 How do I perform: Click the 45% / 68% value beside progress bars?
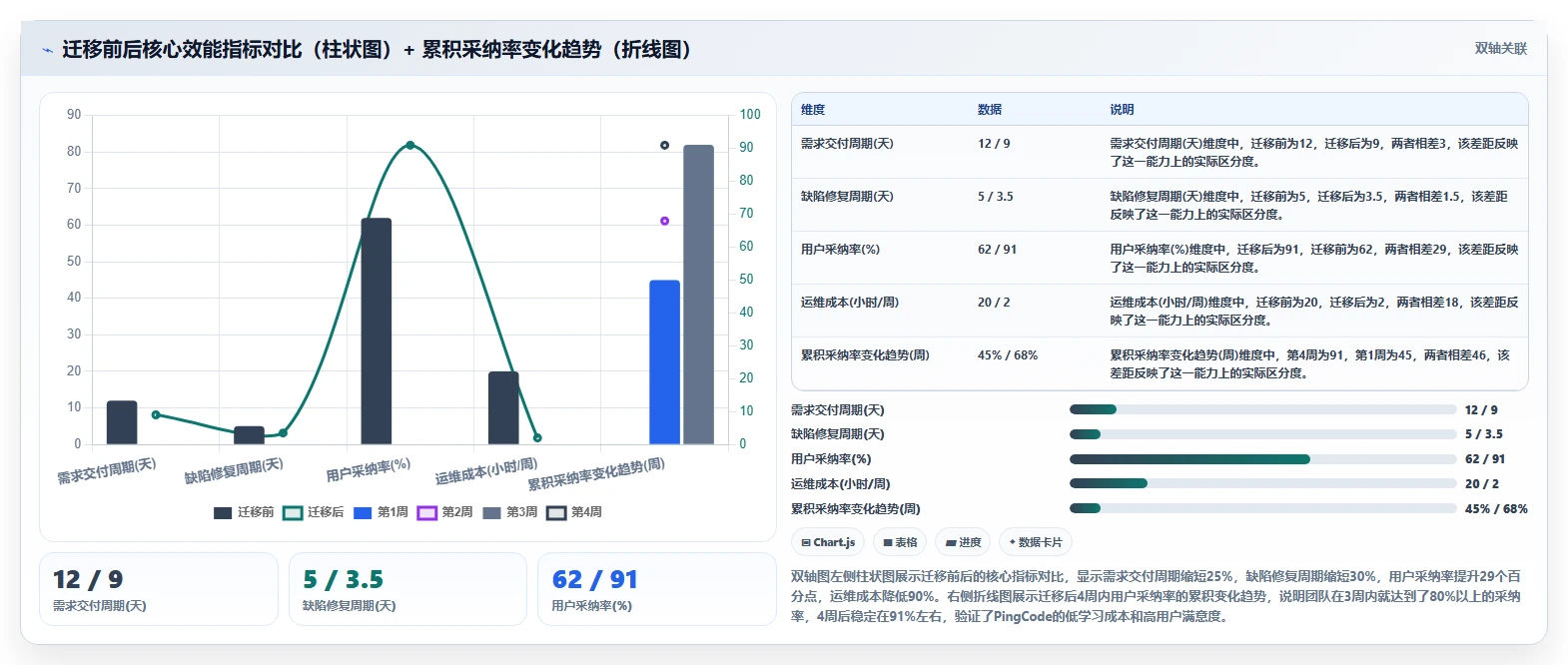(1496, 509)
